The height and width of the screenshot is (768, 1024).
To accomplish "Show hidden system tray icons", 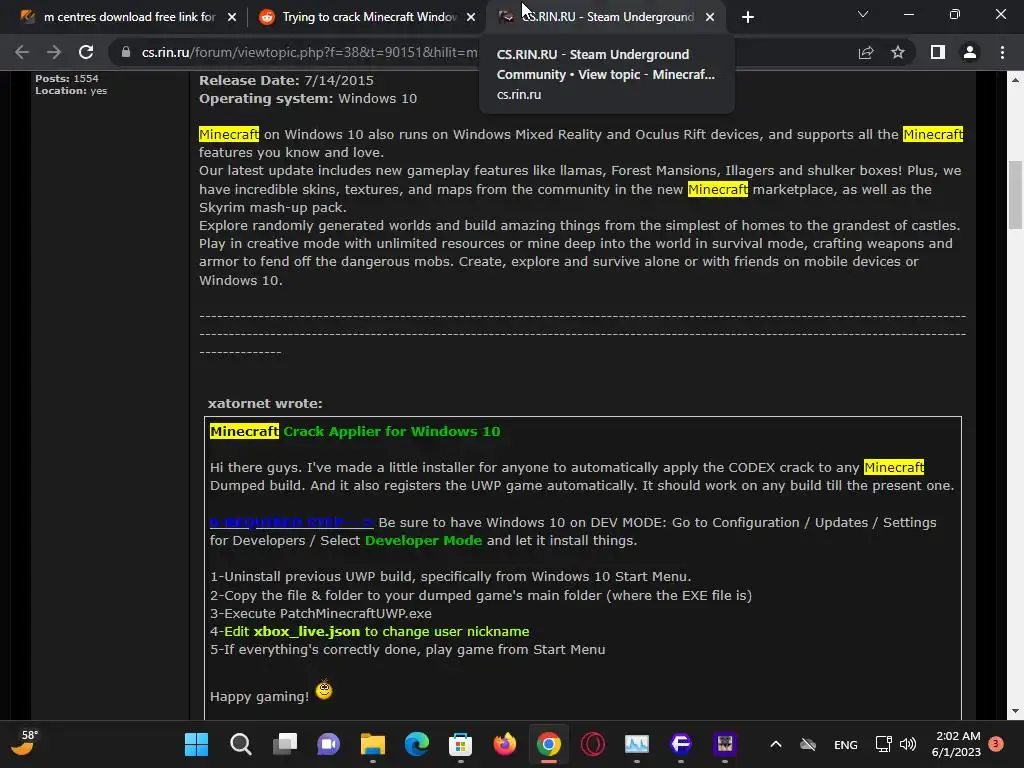I will pyautogui.click(x=776, y=744).
